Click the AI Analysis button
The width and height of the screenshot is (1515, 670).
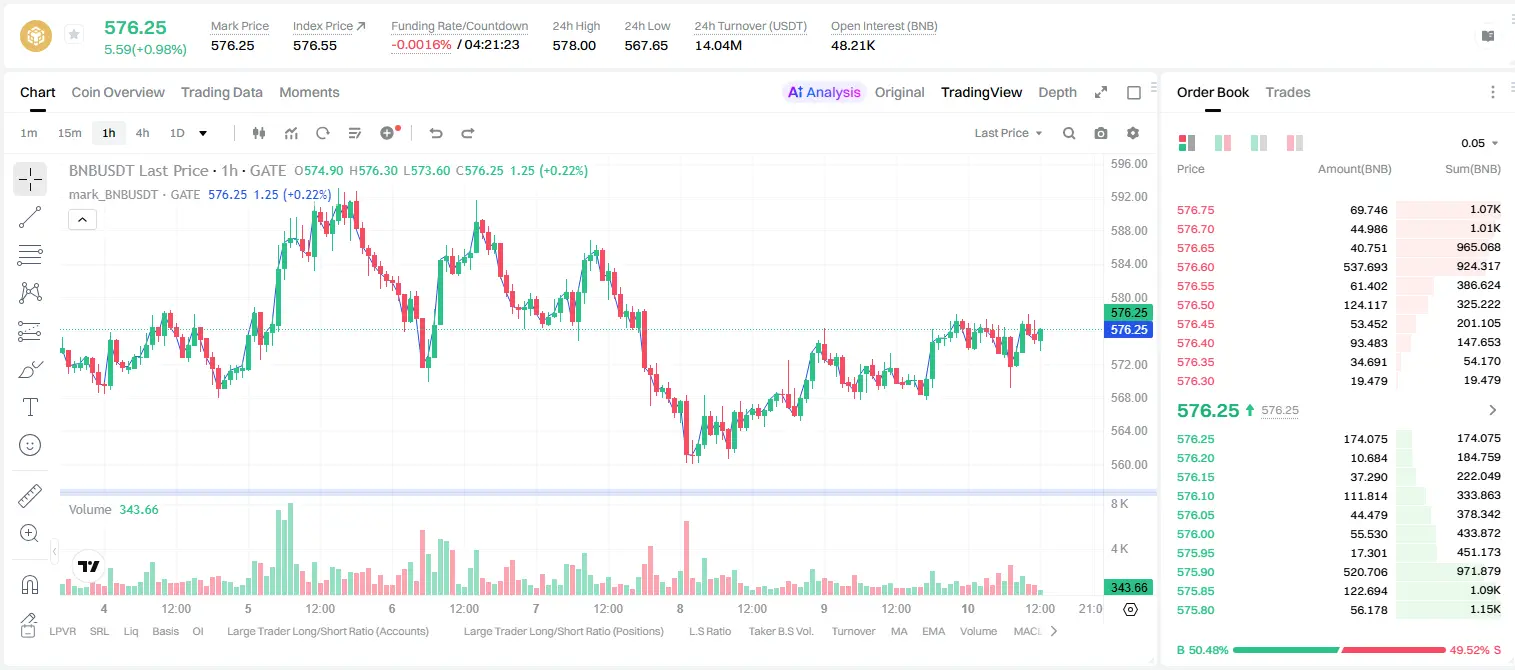824,92
